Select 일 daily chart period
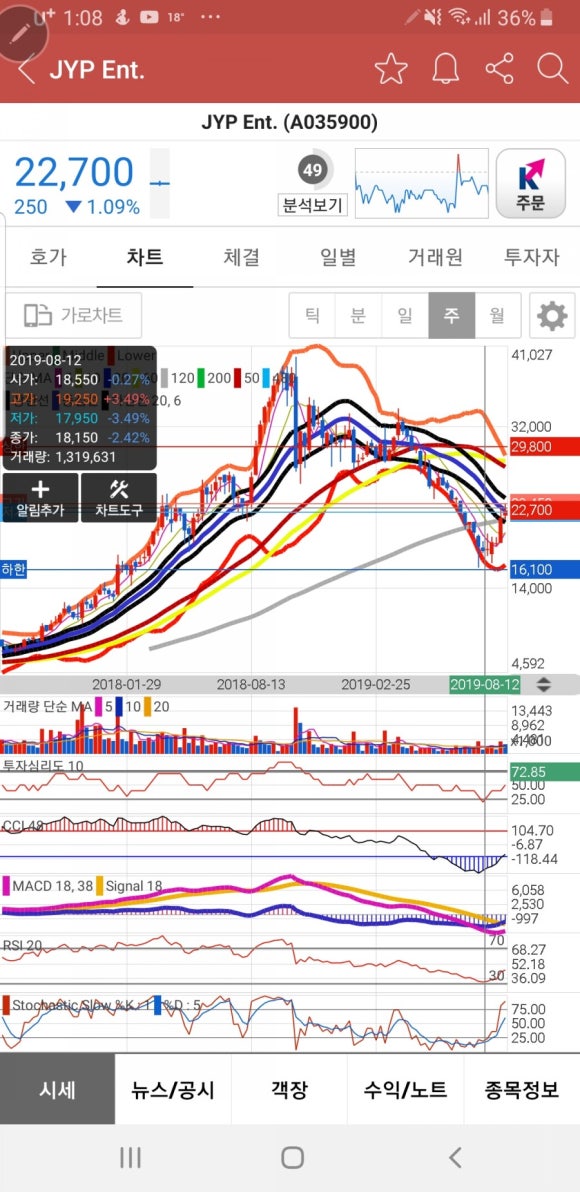This screenshot has width=580, height=1192. [404, 315]
